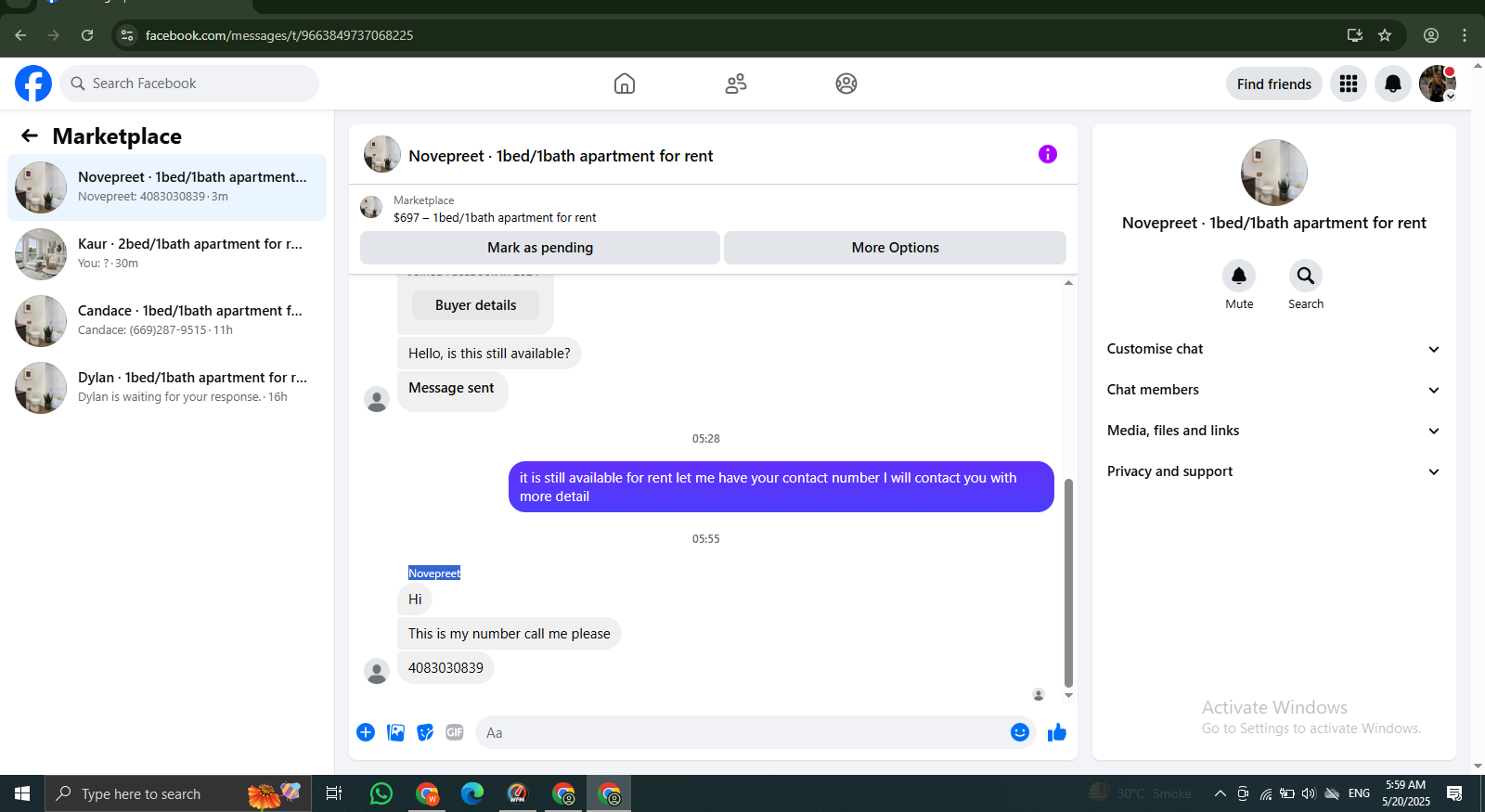The height and width of the screenshot is (812, 1485).
Task: Choose a GIF from the composer
Action: 455,732
